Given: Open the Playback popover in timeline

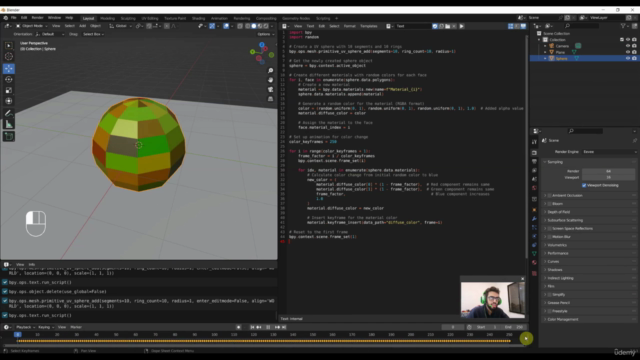Looking at the screenshot, I should coord(25,327).
